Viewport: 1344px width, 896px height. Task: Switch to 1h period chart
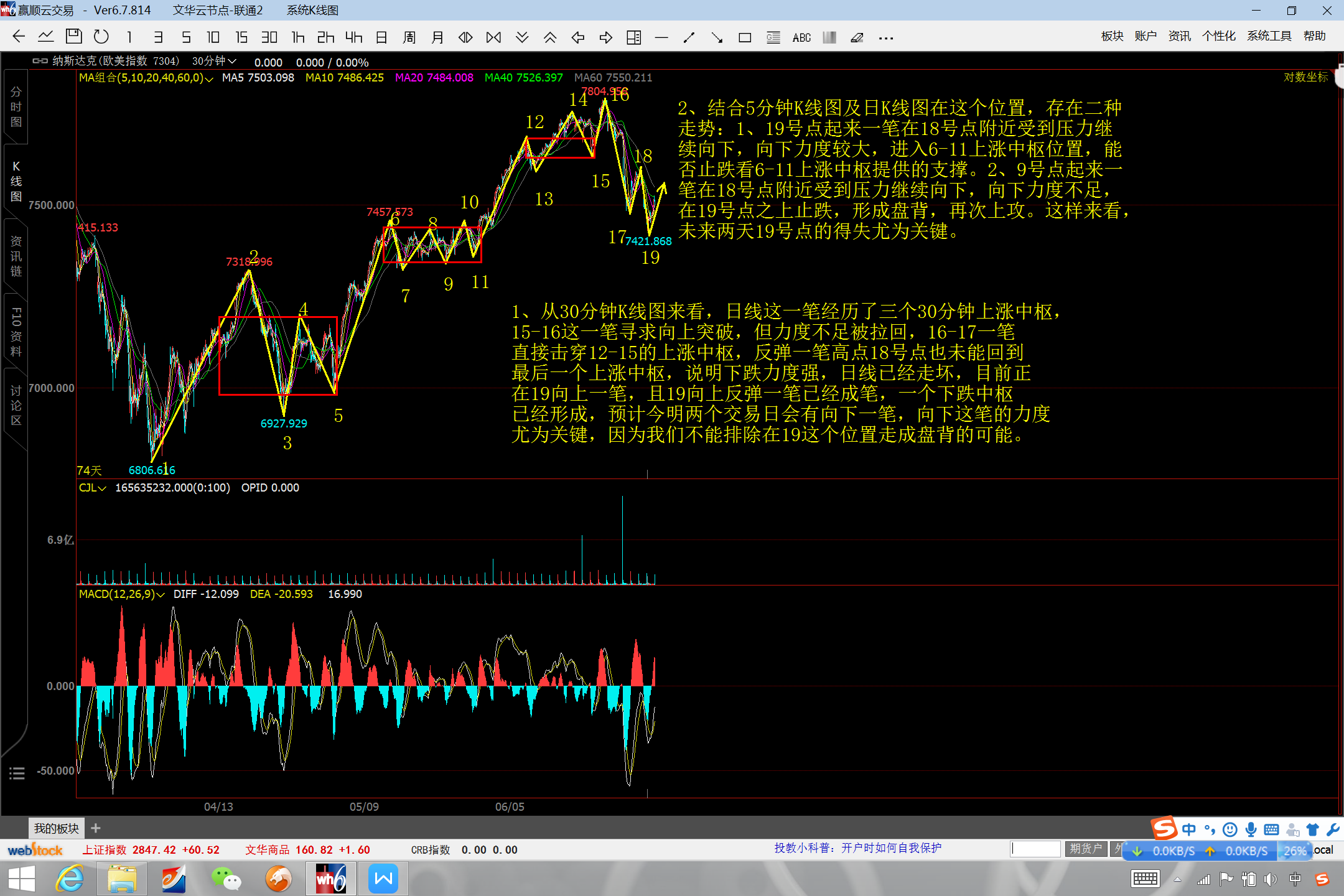298,37
